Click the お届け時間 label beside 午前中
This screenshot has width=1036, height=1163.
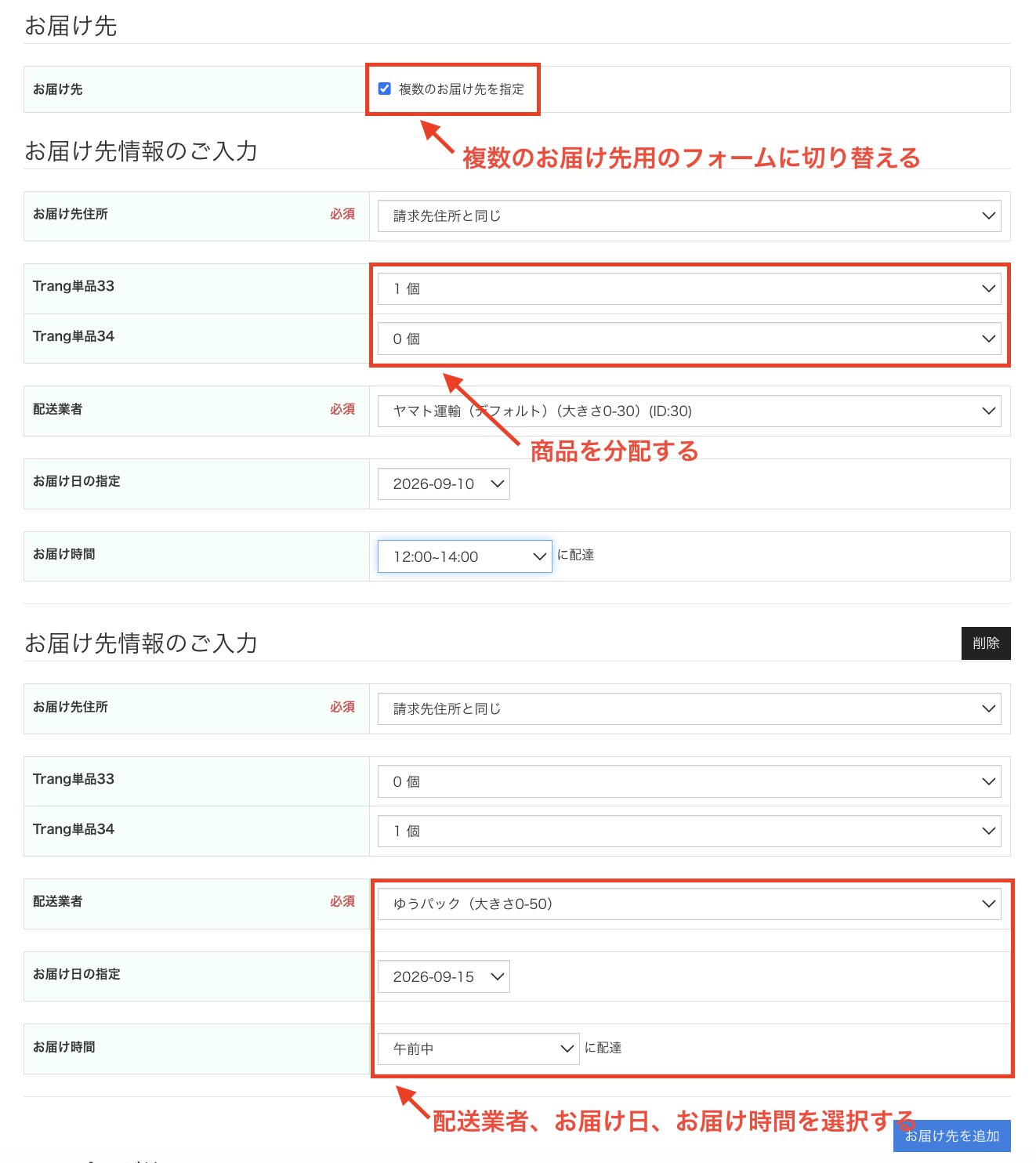[64, 1047]
